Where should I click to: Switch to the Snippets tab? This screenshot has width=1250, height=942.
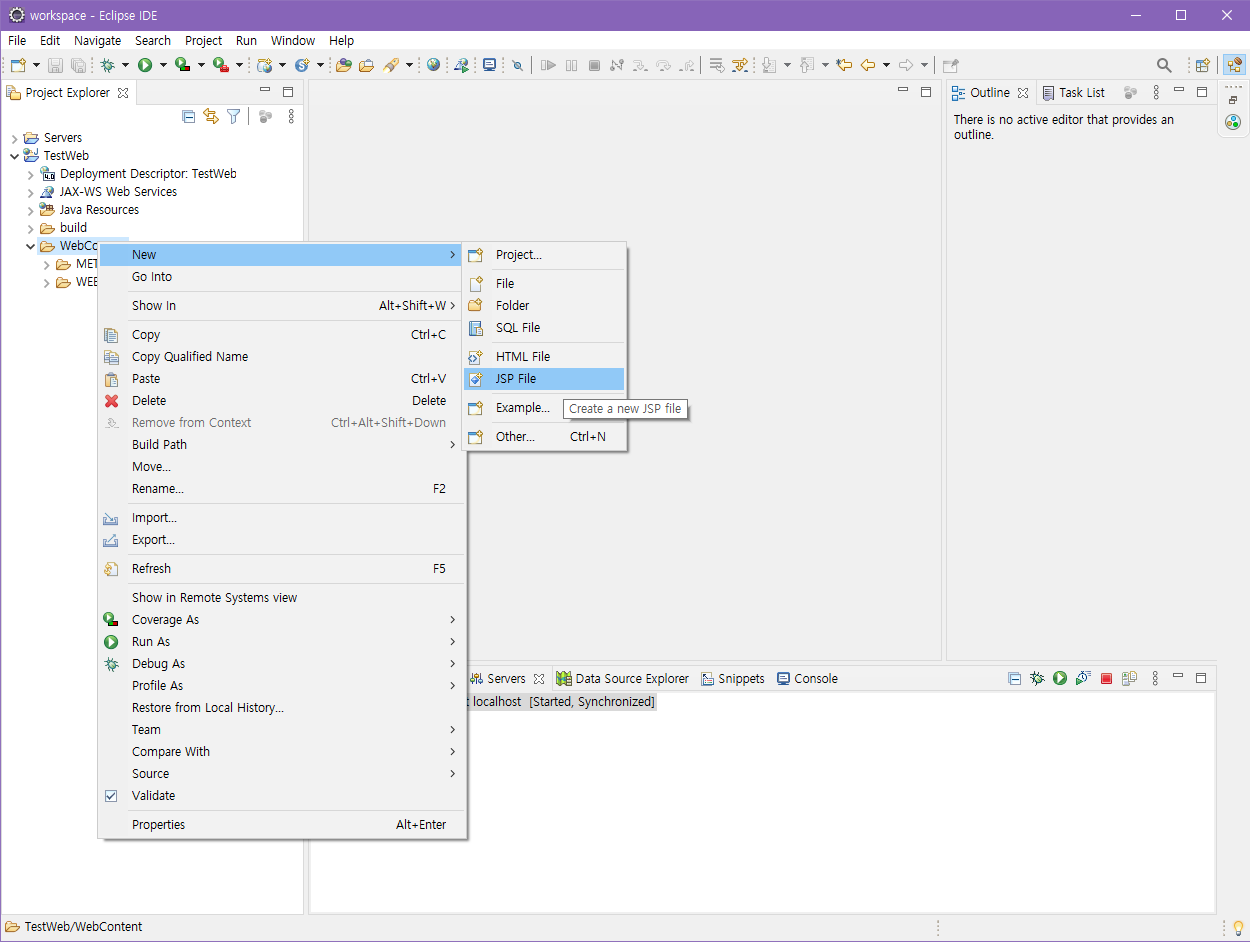(x=732, y=678)
